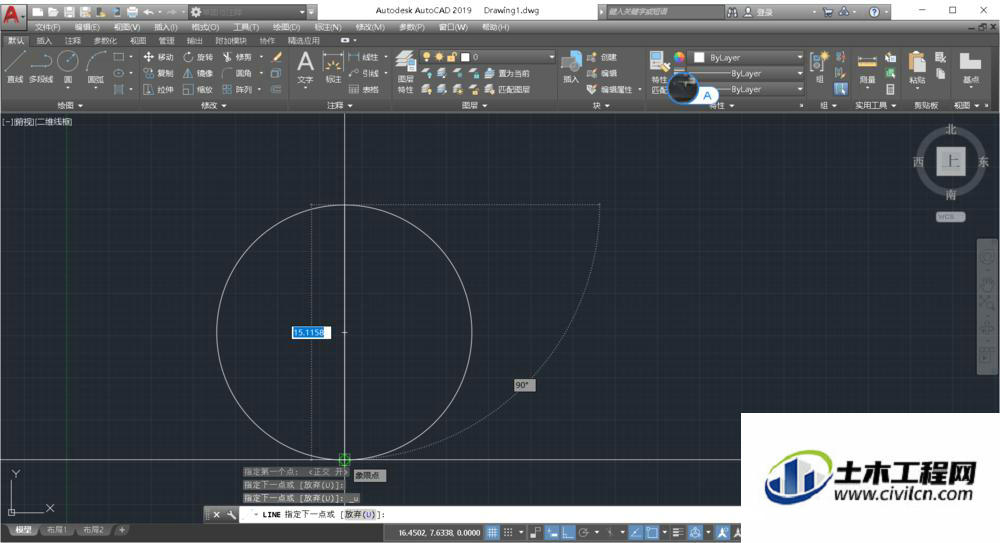The image size is (1000, 543).
Task: Select the Line (直线) drawing tool
Action: 15,67
